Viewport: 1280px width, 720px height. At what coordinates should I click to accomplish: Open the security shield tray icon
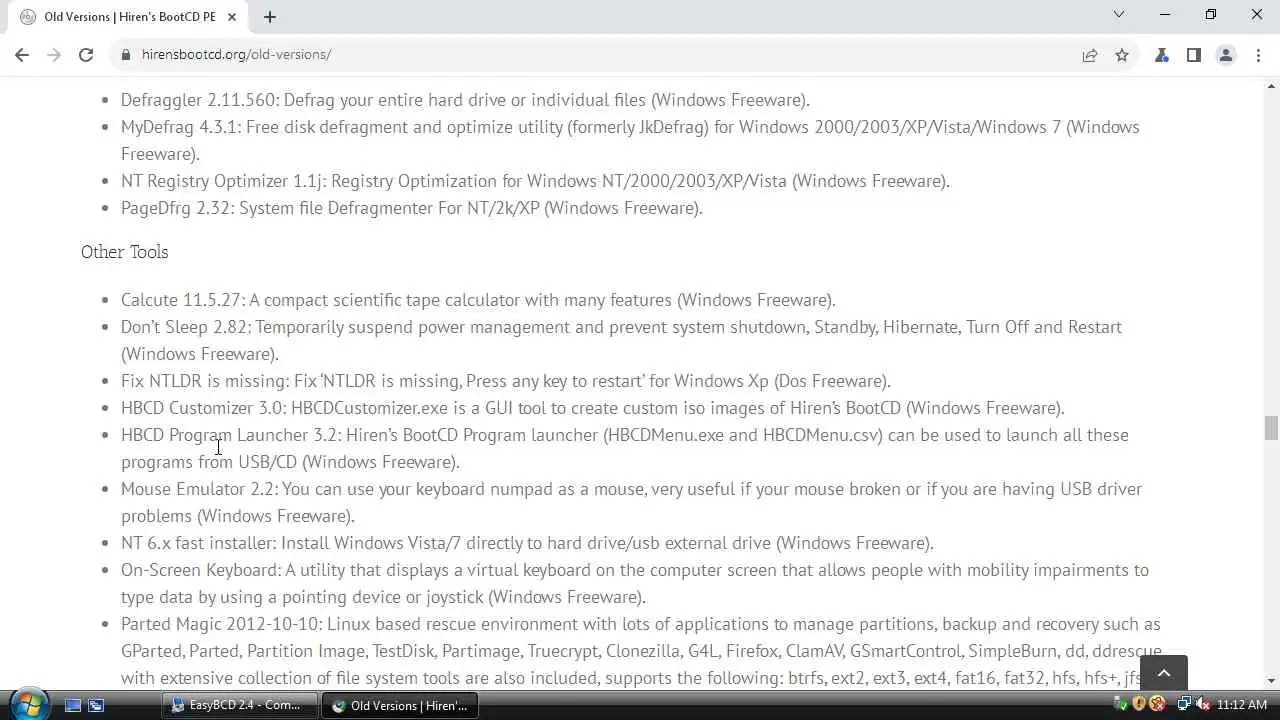(x=1139, y=705)
